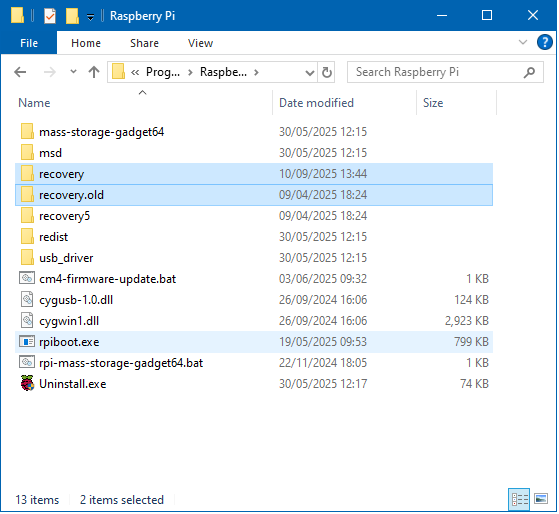Navigate back with the left arrow
The height and width of the screenshot is (514, 559).
coord(20,72)
